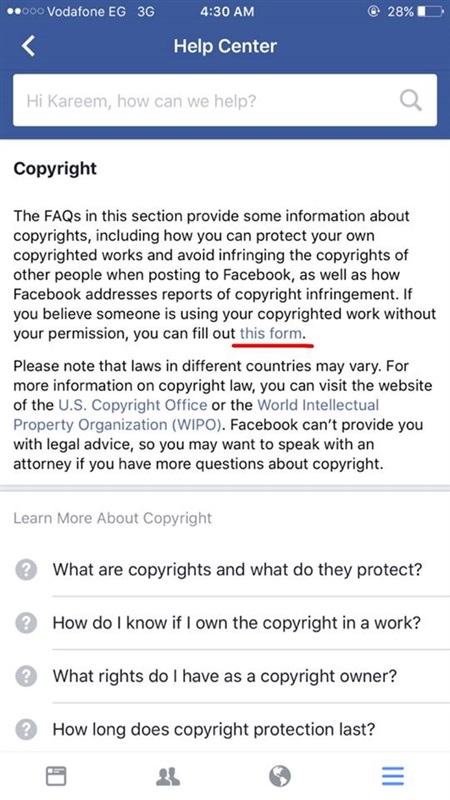Viewport: 450px width, 800px height.
Task: Tap the back arrow in Help Center header
Action: (28, 46)
